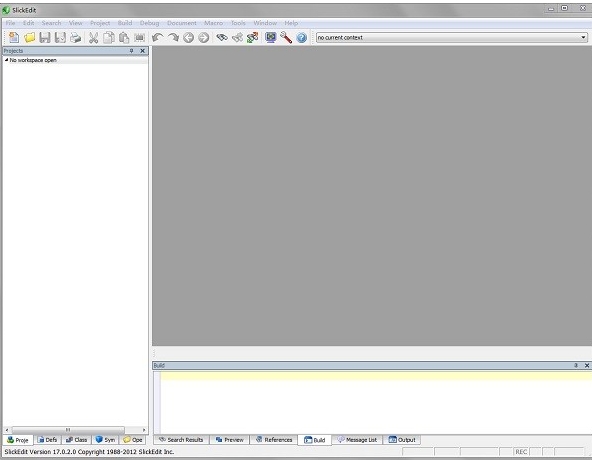
Task: Switch to the Search Results tab
Action: (181, 440)
